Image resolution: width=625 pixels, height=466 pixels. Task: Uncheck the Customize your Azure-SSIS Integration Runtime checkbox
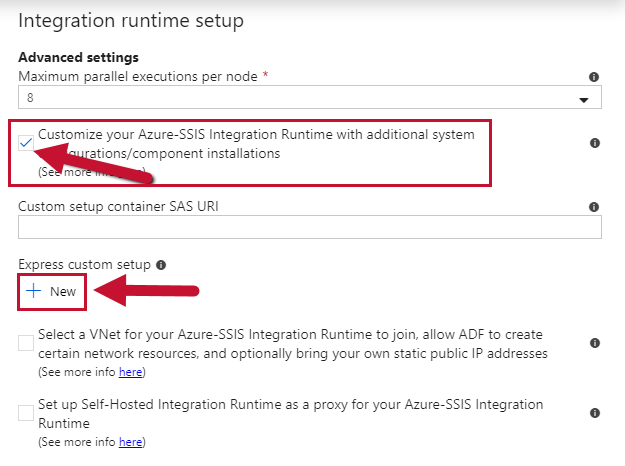point(26,143)
